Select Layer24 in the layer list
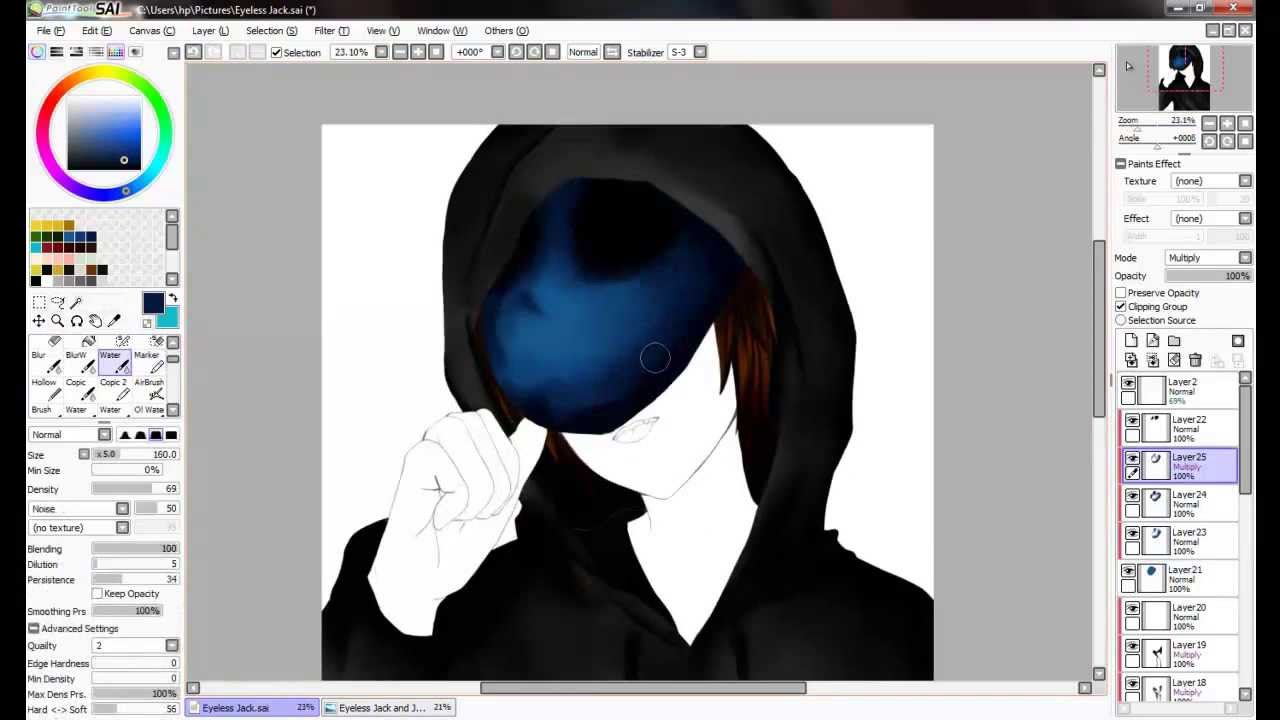This screenshot has width=1280, height=720. 1180,504
